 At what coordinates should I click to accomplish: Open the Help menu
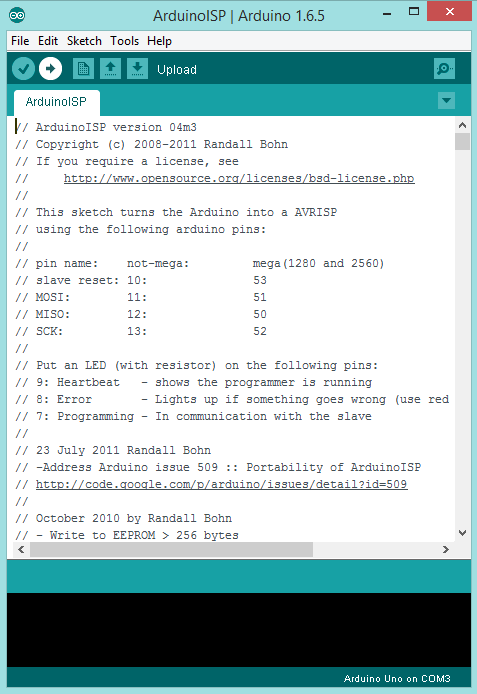point(159,41)
